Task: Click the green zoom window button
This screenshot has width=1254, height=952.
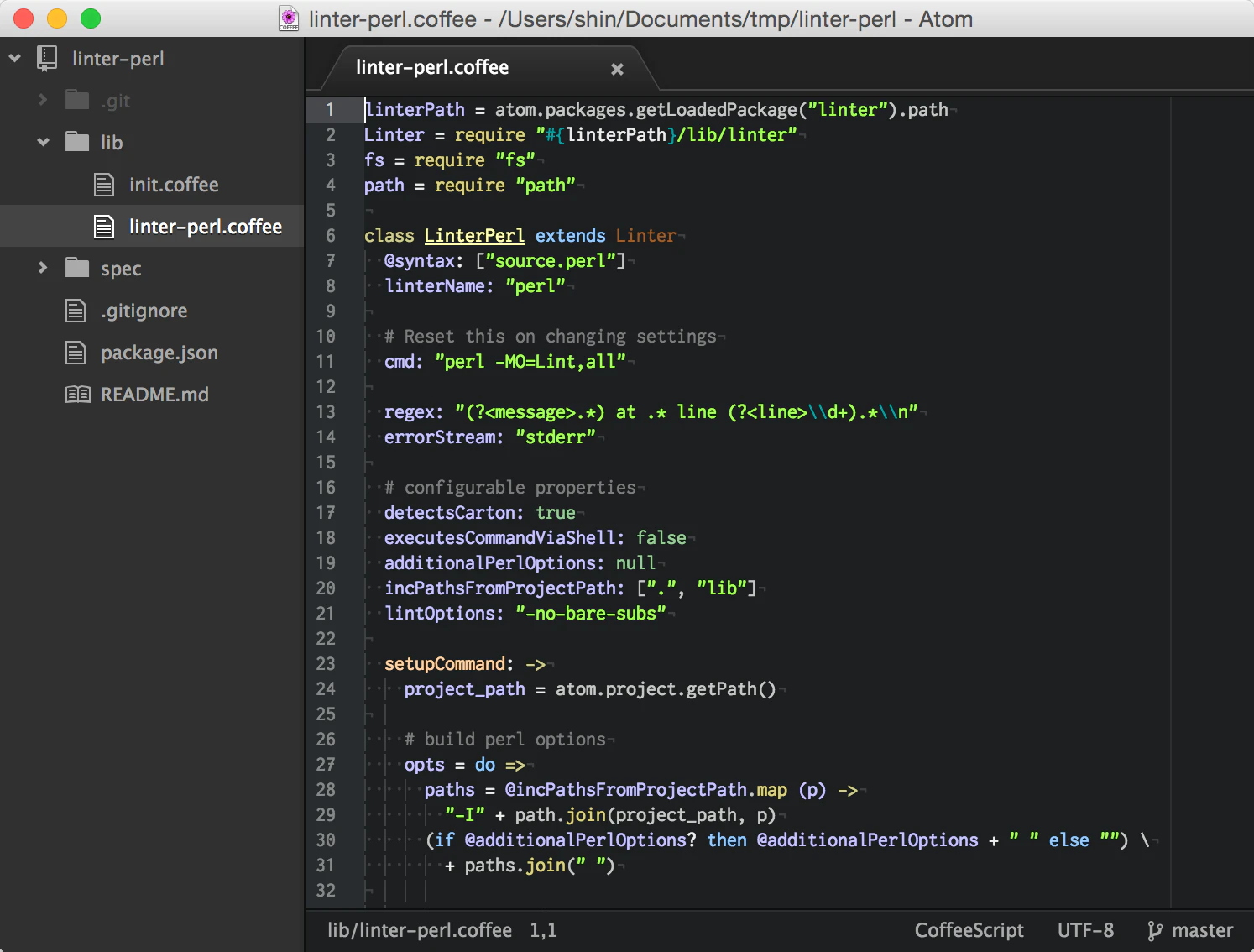Action: pos(91,18)
